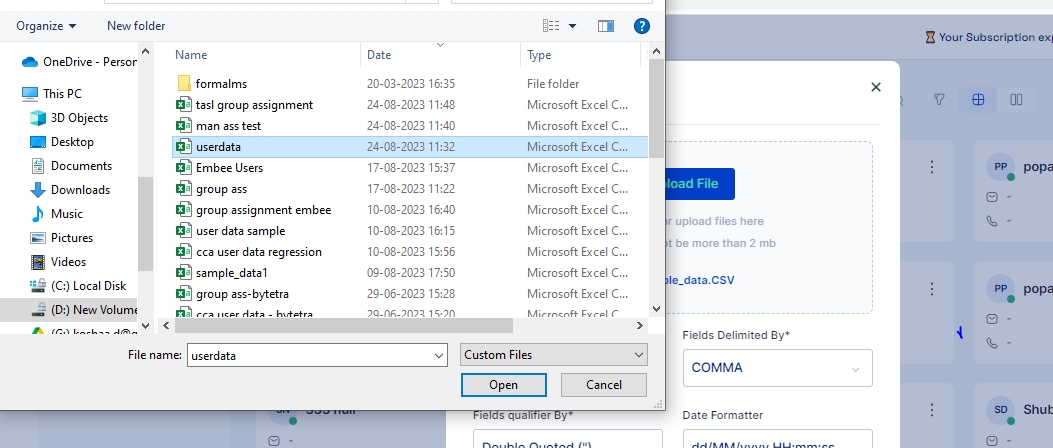Click the Cancel button

(604, 385)
